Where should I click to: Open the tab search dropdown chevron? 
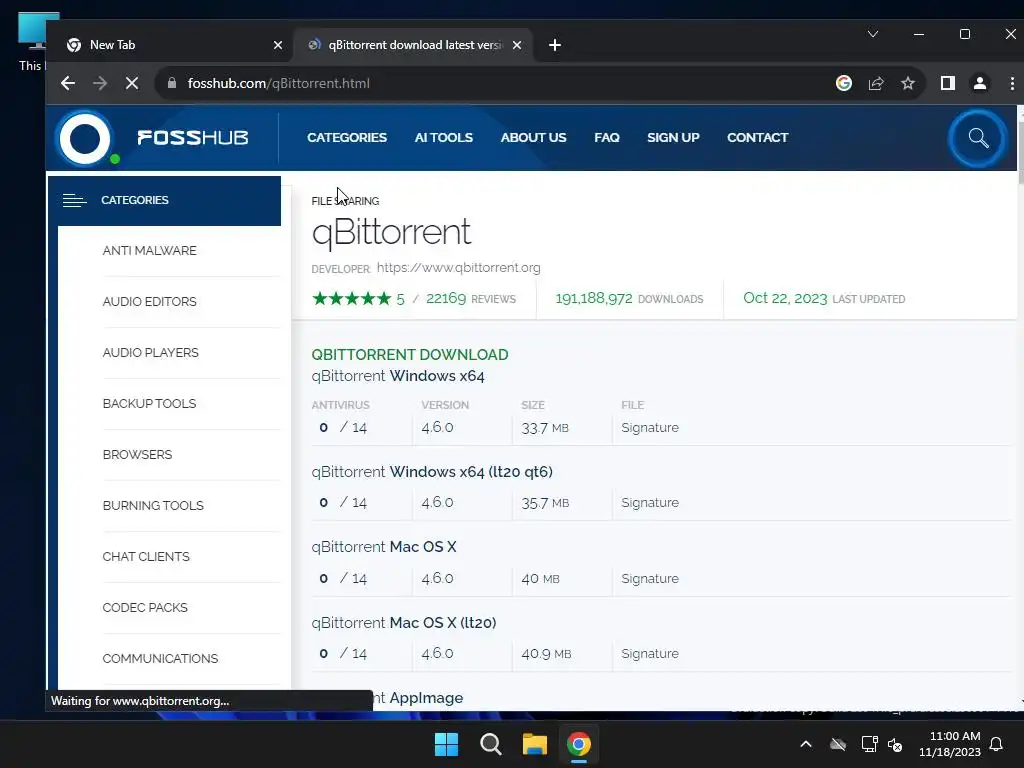[872, 34]
